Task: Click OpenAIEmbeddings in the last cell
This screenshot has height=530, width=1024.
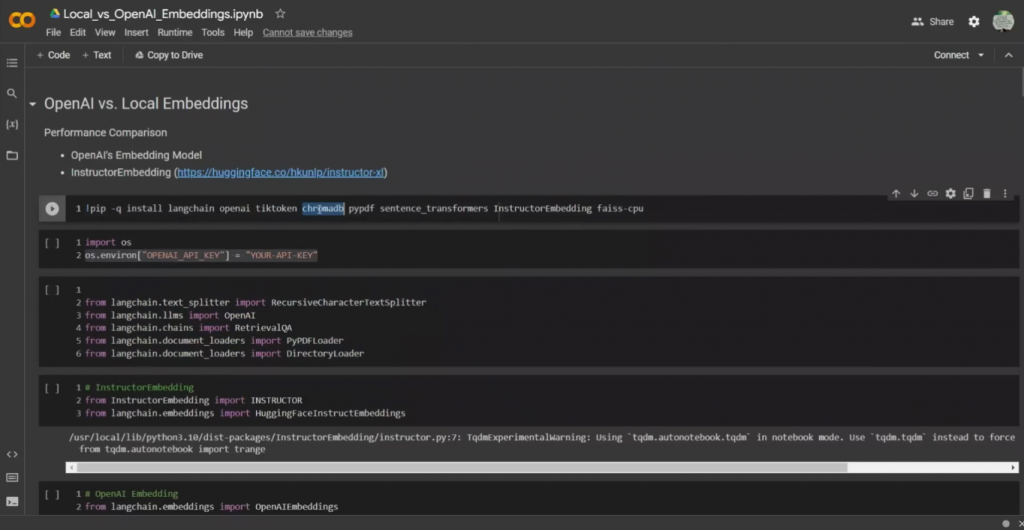Action: (296, 507)
